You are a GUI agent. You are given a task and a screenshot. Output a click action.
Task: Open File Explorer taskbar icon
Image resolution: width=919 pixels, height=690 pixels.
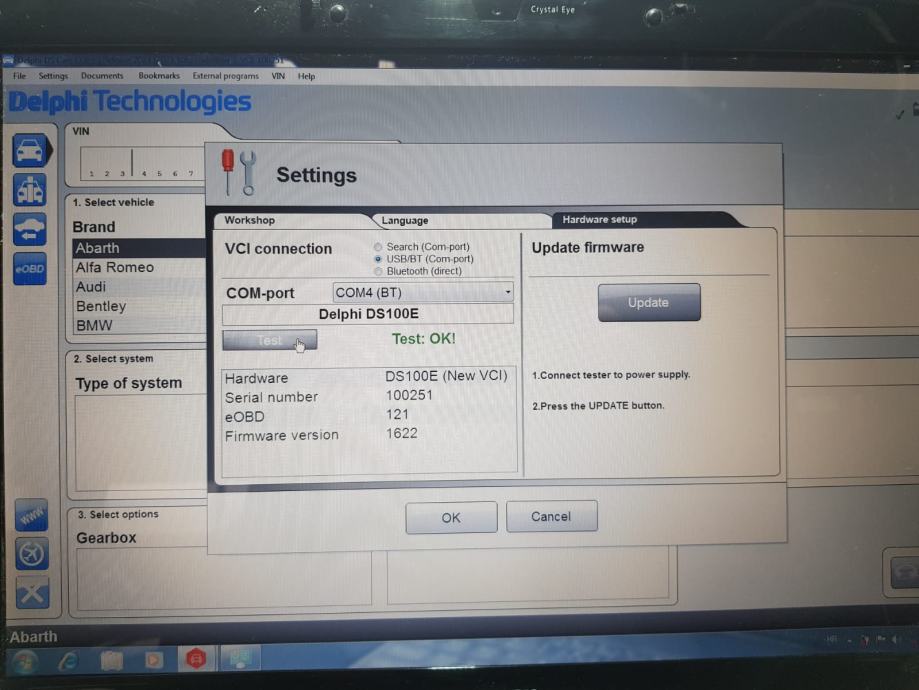tap(111, 660)
